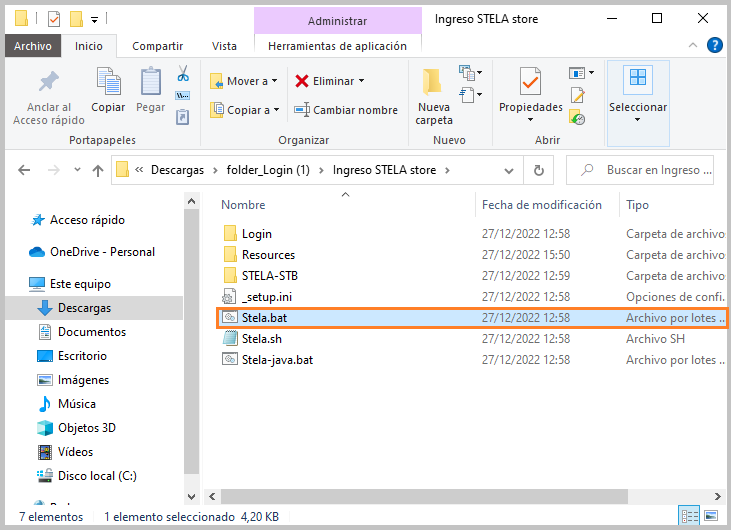Switch to the Vista tab
The width and height of the screenshot is (731, 530).
(224, 46)
